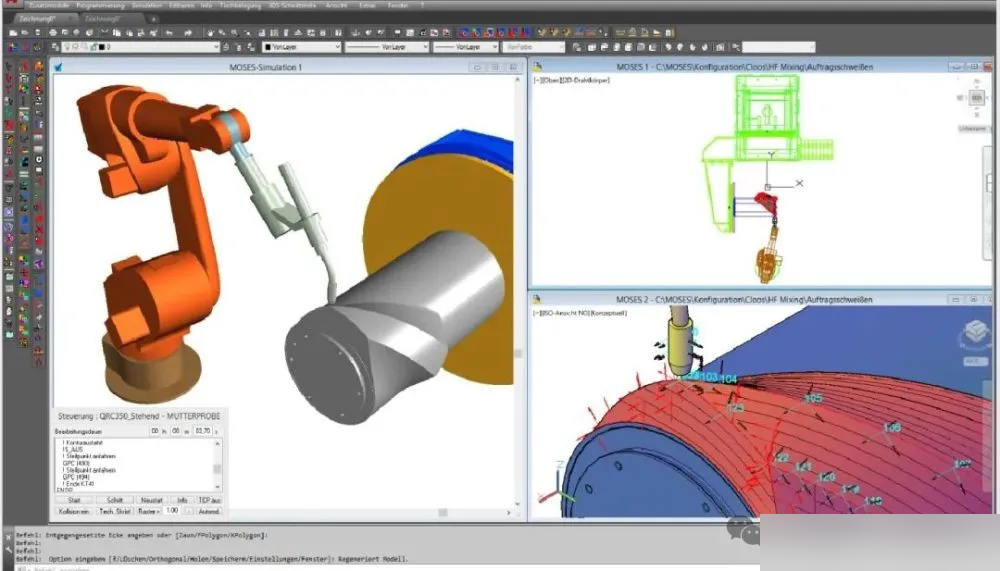
Task: Click the simulation viewport horizontal scrollbar thumb
Action: point(443,512)
